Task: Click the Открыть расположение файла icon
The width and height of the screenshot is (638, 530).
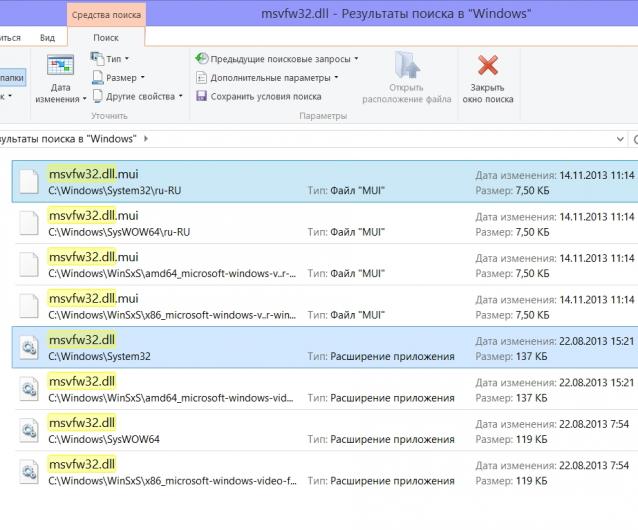Action: tap(406, 65)
